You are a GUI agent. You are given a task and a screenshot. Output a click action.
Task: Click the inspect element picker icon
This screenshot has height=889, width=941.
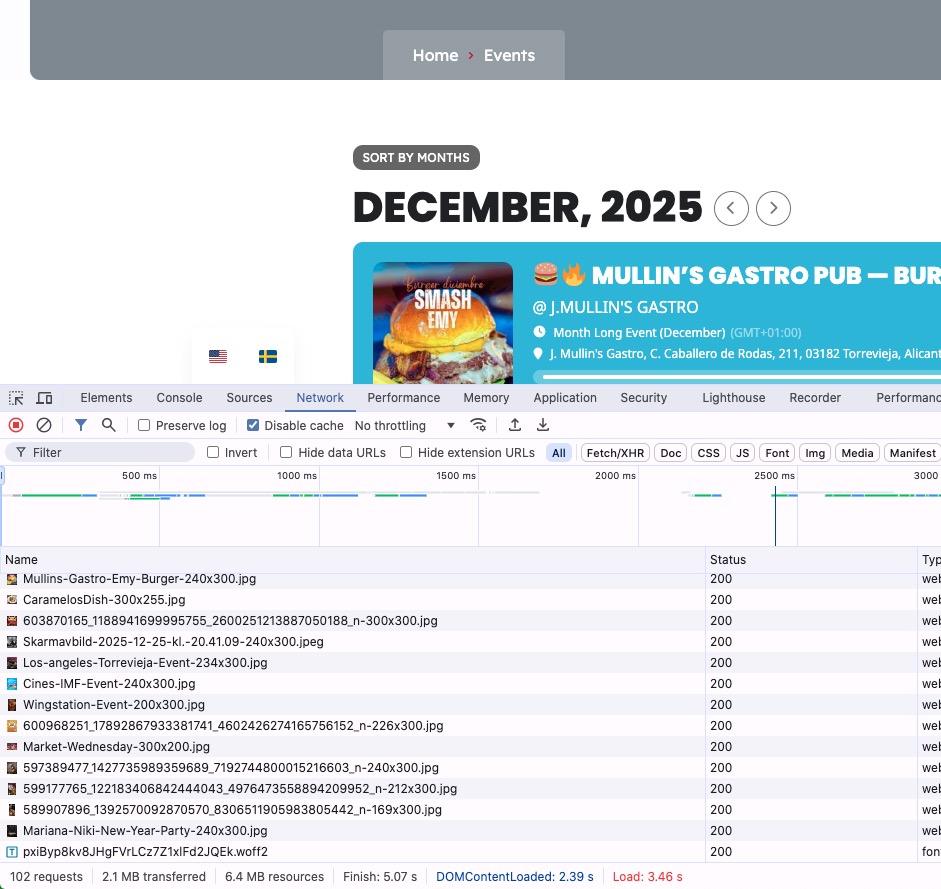point(16,398)
